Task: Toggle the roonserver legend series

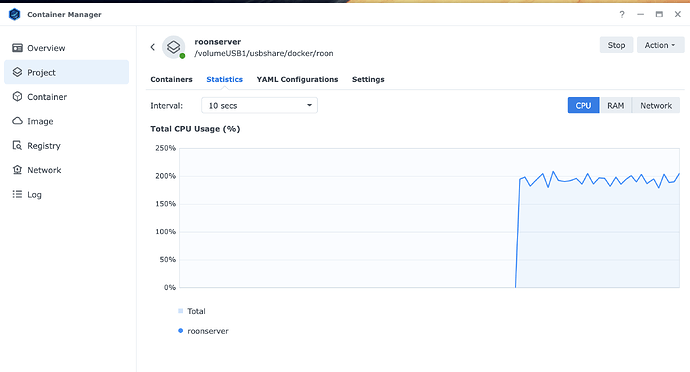Action: (x=203, y=331)
